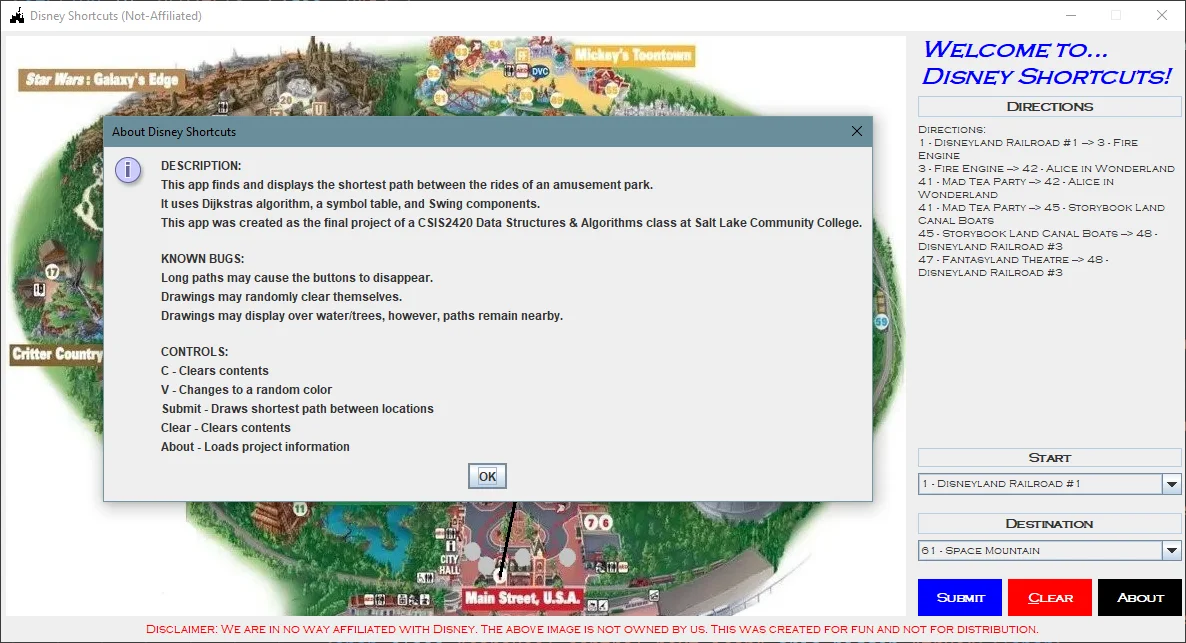Click the City Hall label on map
The height and width of the screenshot is (643, 1186).
pos(449,564)
